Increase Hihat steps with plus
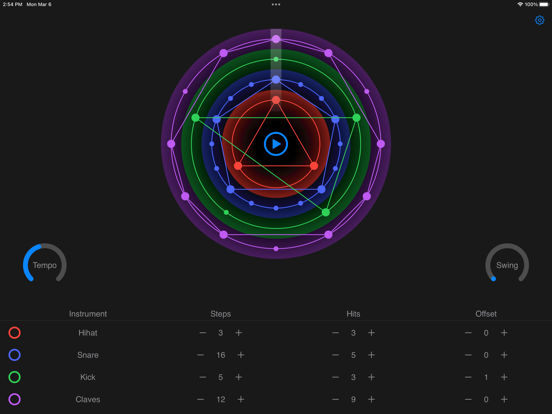This screenshot has width=552, height=414. 239,333
